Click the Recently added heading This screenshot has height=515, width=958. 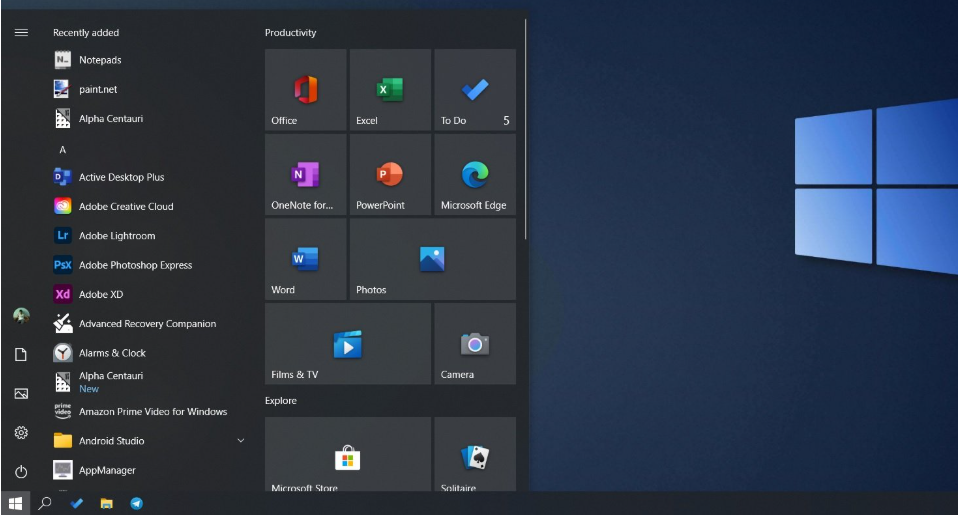[x=86, y=32]
